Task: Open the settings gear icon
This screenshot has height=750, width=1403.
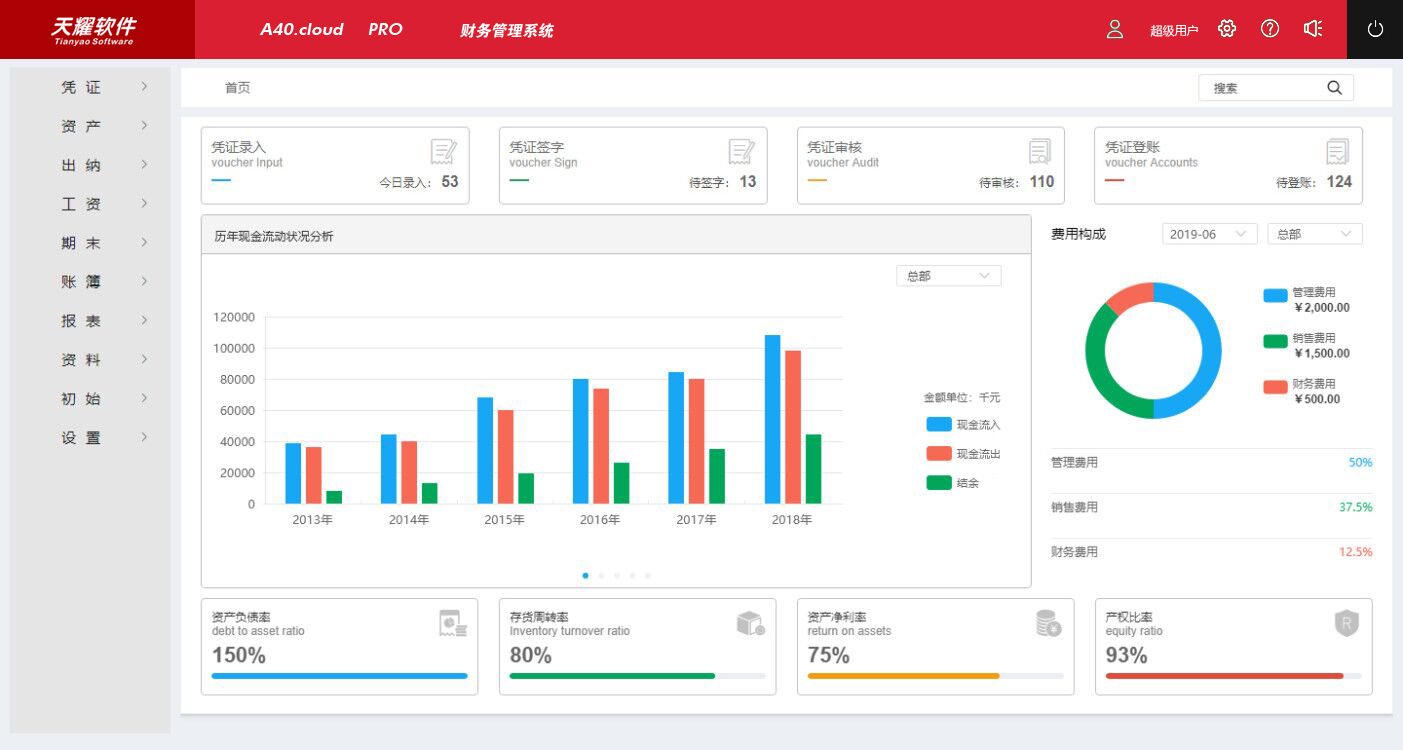Action: pyautogui.click(x=1227, y=29)
